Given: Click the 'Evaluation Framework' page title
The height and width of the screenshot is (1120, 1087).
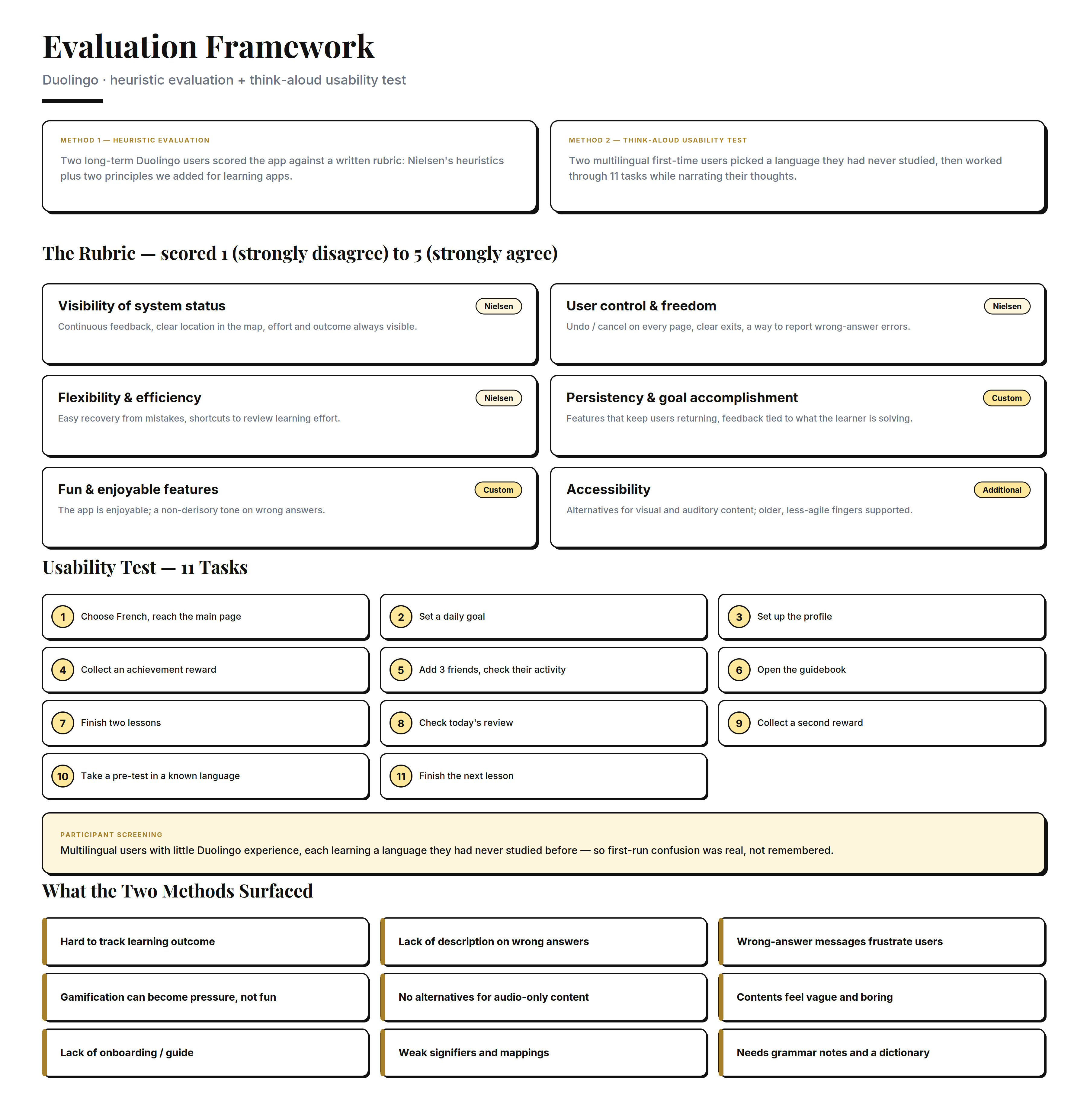Looking at the screenshot, I should pyautogui.click(x=209, y=47).
